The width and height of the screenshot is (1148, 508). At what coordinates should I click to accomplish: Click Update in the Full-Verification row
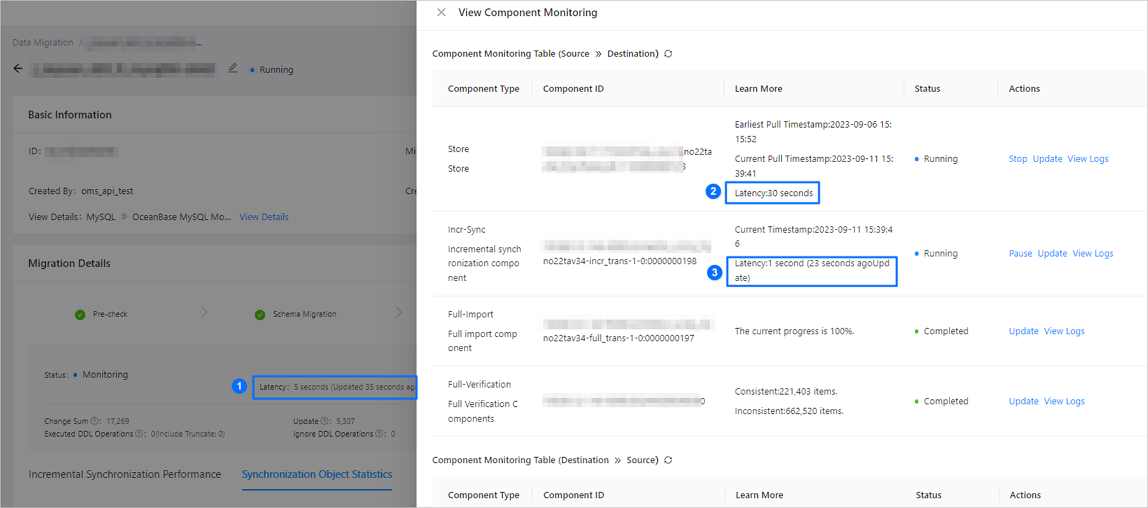tap(1023, 402)
